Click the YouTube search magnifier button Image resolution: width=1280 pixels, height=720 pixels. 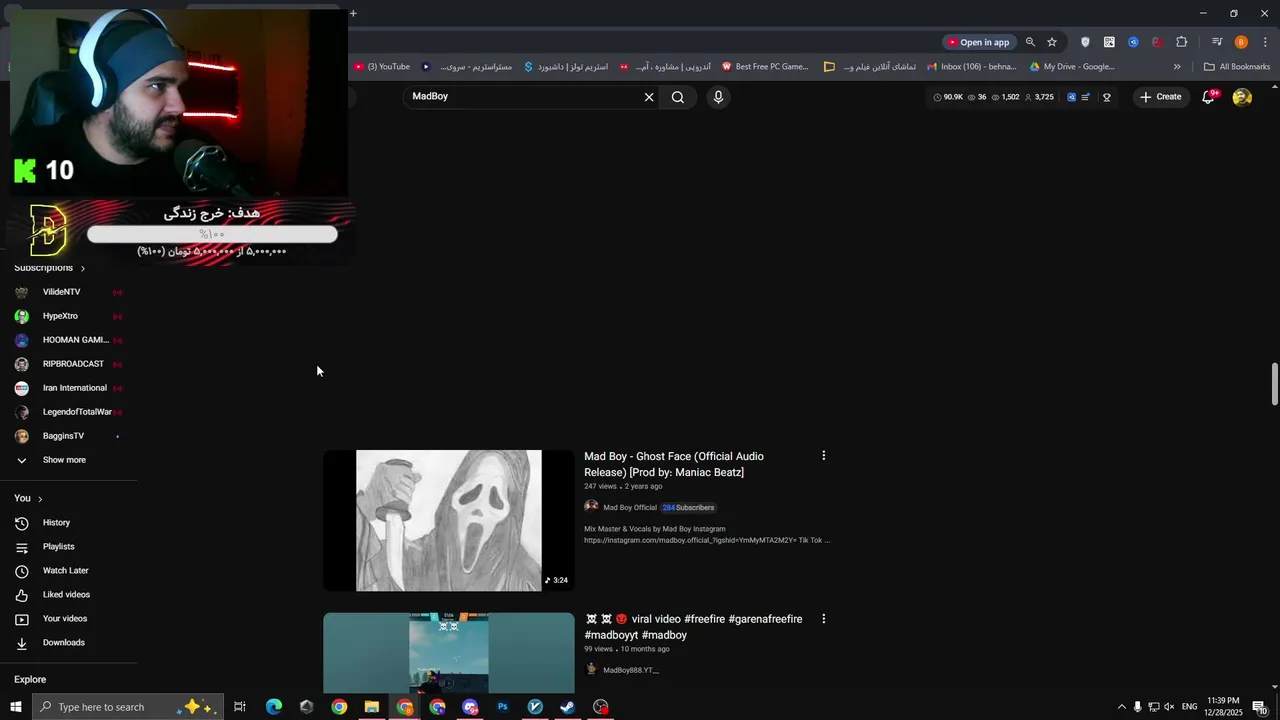click(678, 97)
